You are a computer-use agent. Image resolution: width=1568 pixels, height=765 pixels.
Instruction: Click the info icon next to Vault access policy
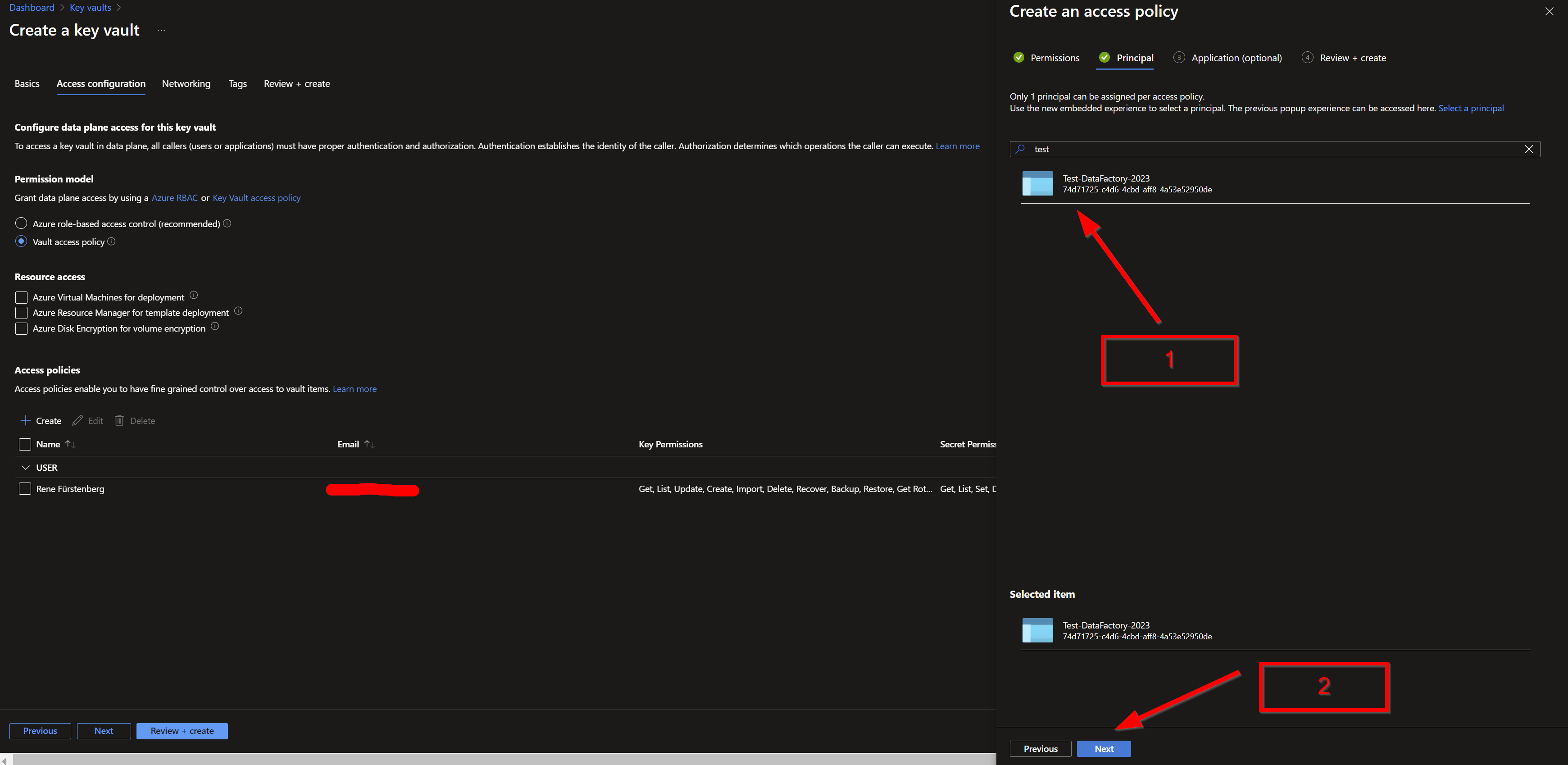click(111, 241)
